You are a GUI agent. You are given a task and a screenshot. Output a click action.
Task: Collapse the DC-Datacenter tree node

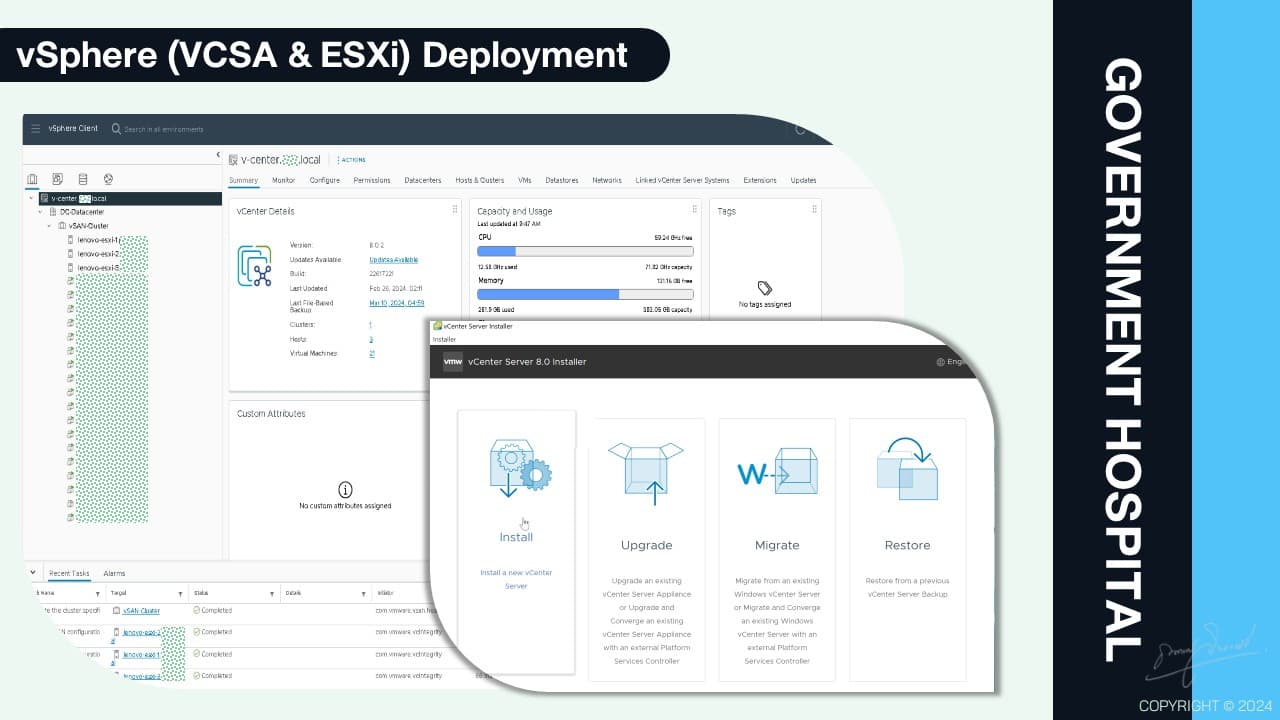click(41, 212)
